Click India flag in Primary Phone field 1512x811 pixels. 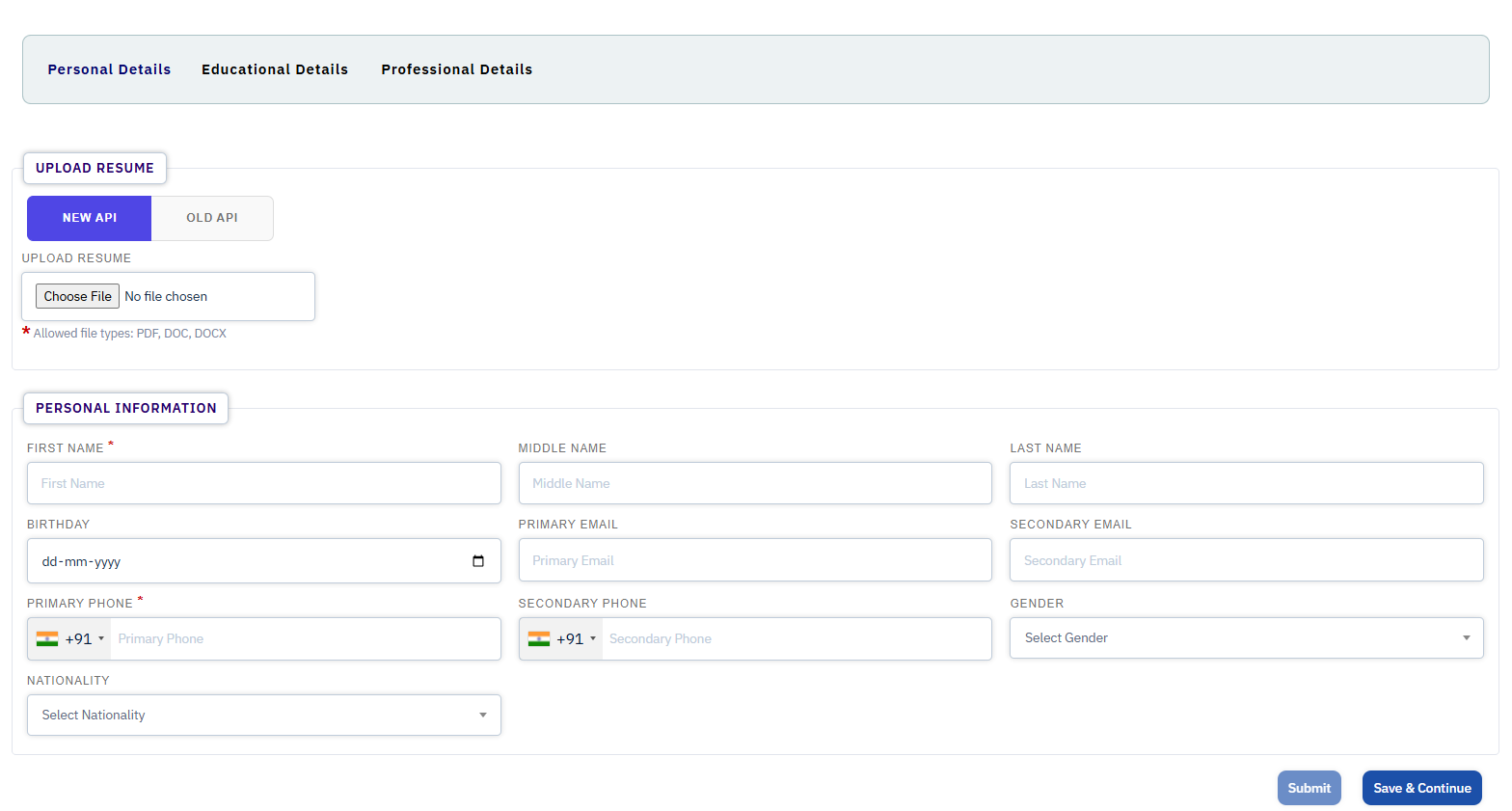pos(47,638)
